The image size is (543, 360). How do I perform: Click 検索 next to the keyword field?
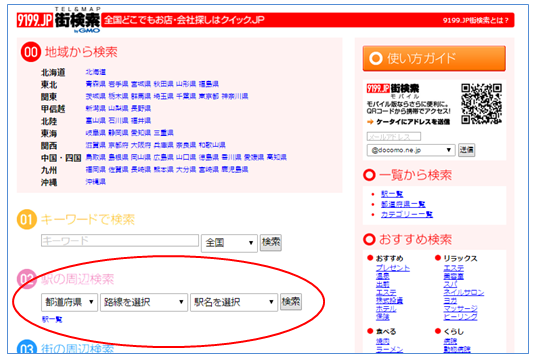point(271,242)
